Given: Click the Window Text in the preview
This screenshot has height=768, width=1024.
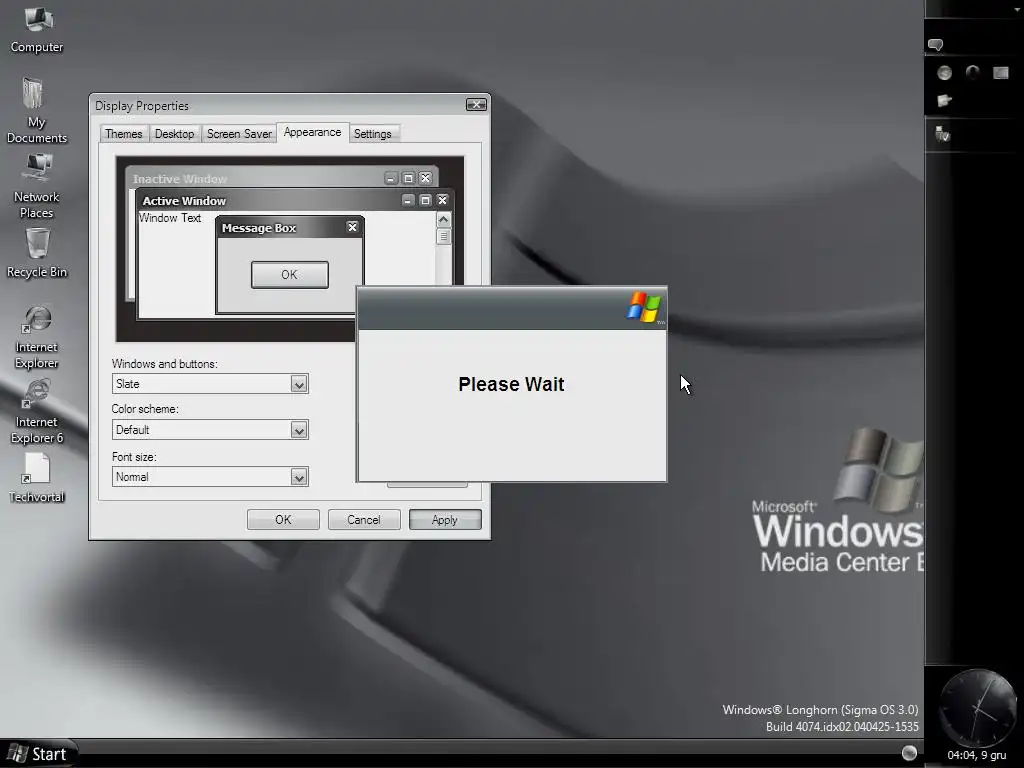Looking at the screenshot, I should pyautogui.click(x=170, y=218).
